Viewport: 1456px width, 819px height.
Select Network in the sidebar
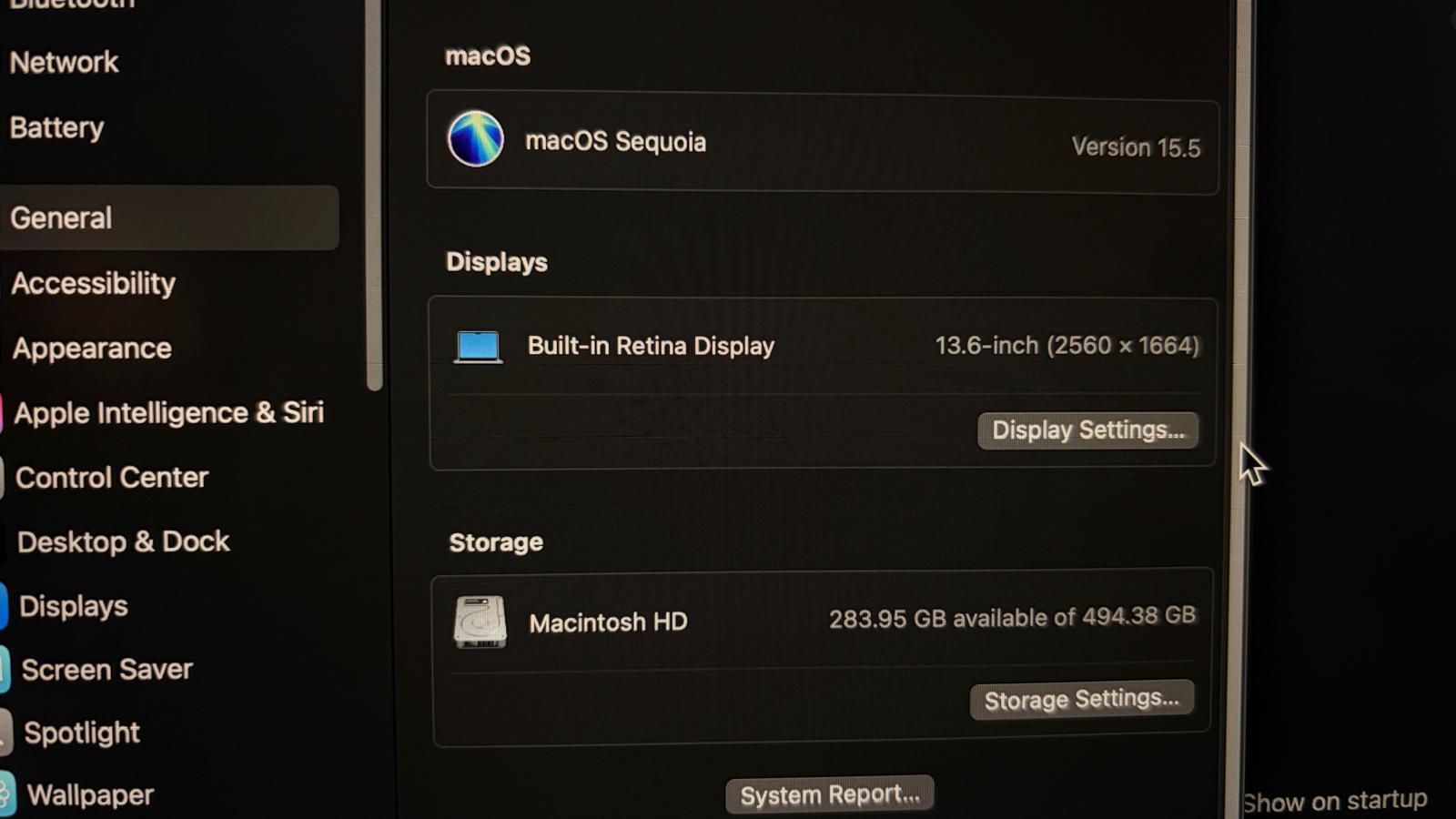(x=64, y=63)
